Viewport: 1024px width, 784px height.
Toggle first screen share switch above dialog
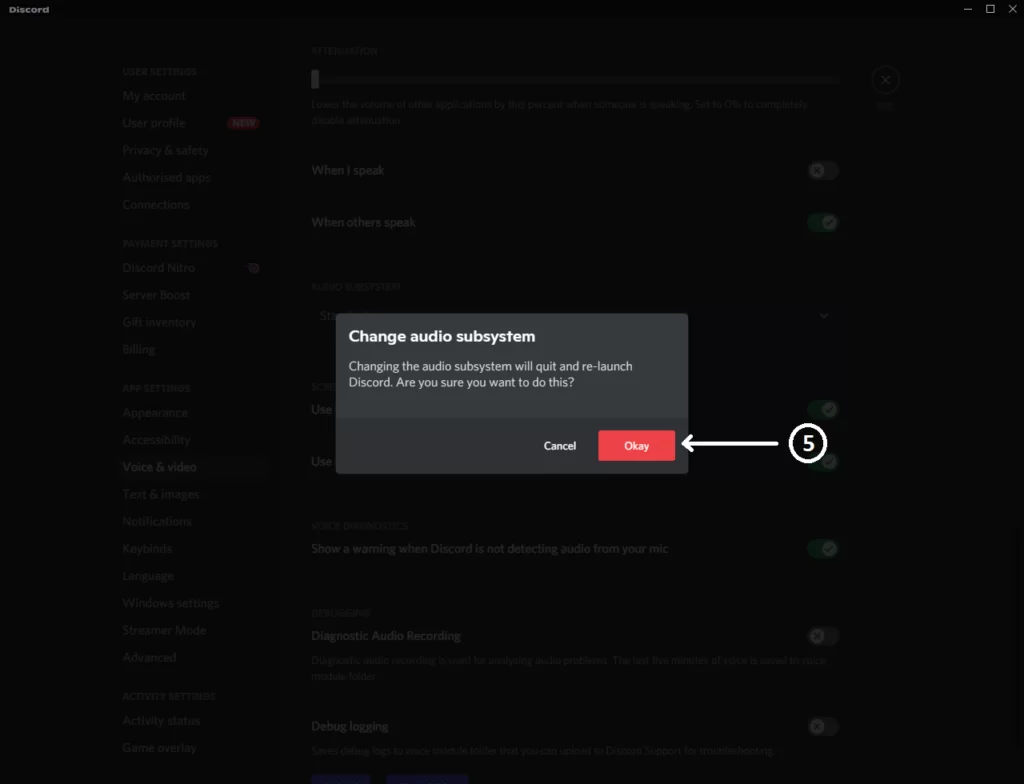coord(822,410)
